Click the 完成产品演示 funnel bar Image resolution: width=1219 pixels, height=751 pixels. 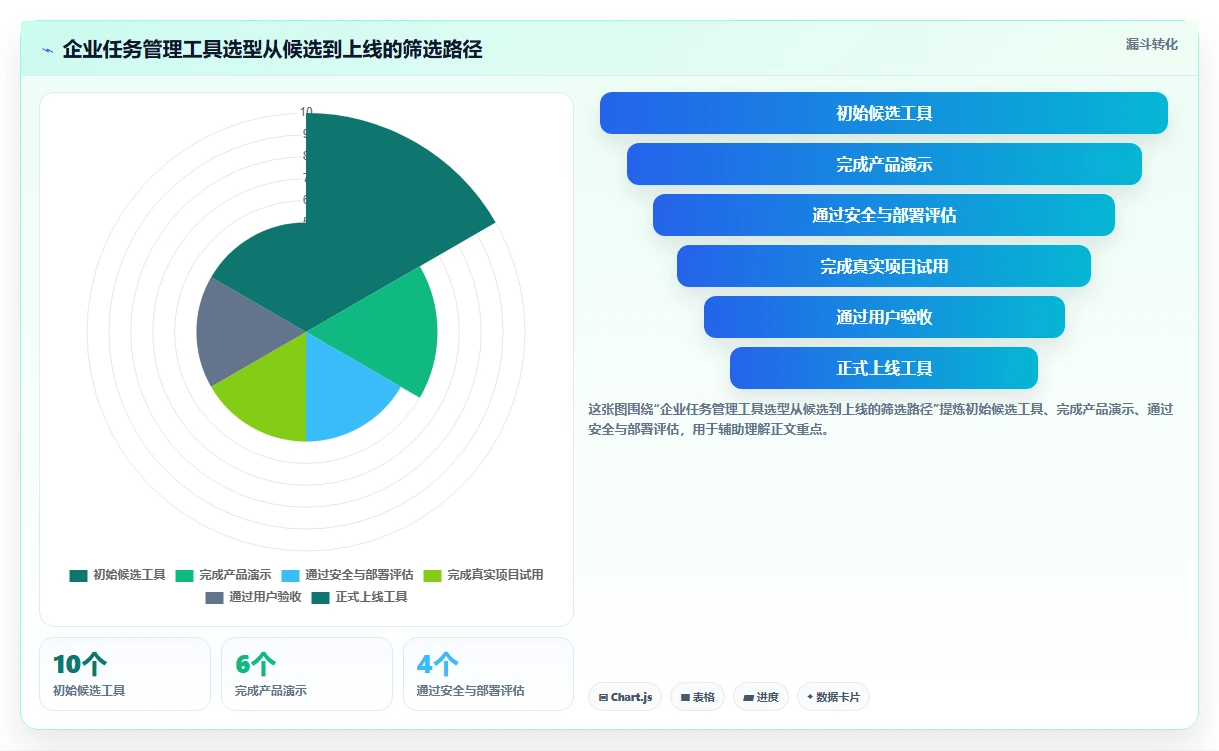[x=884, y=164]
